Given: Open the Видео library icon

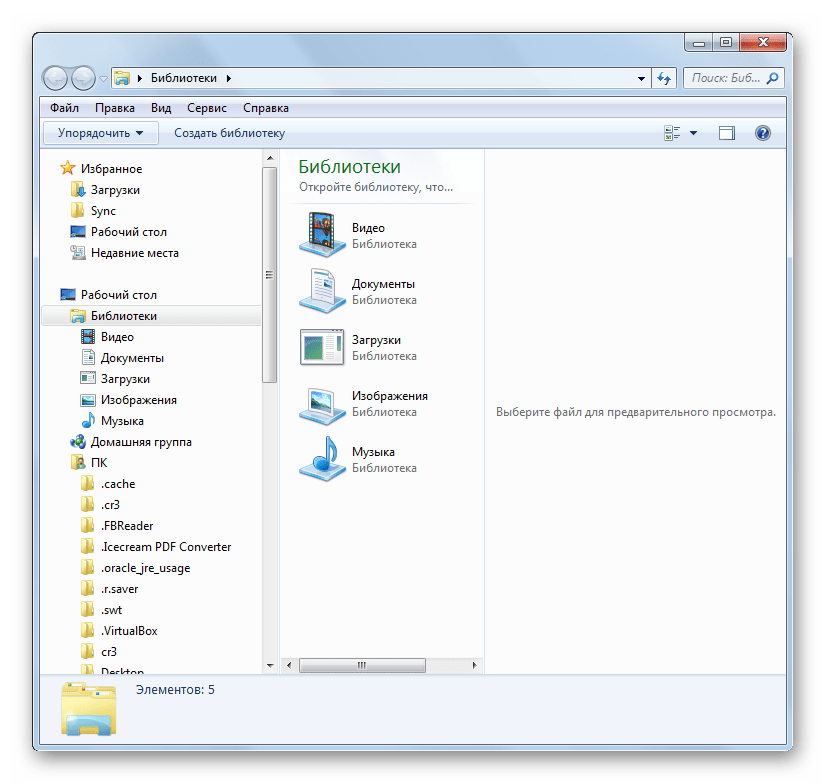Looking at the screenshot, I should 322,235.
